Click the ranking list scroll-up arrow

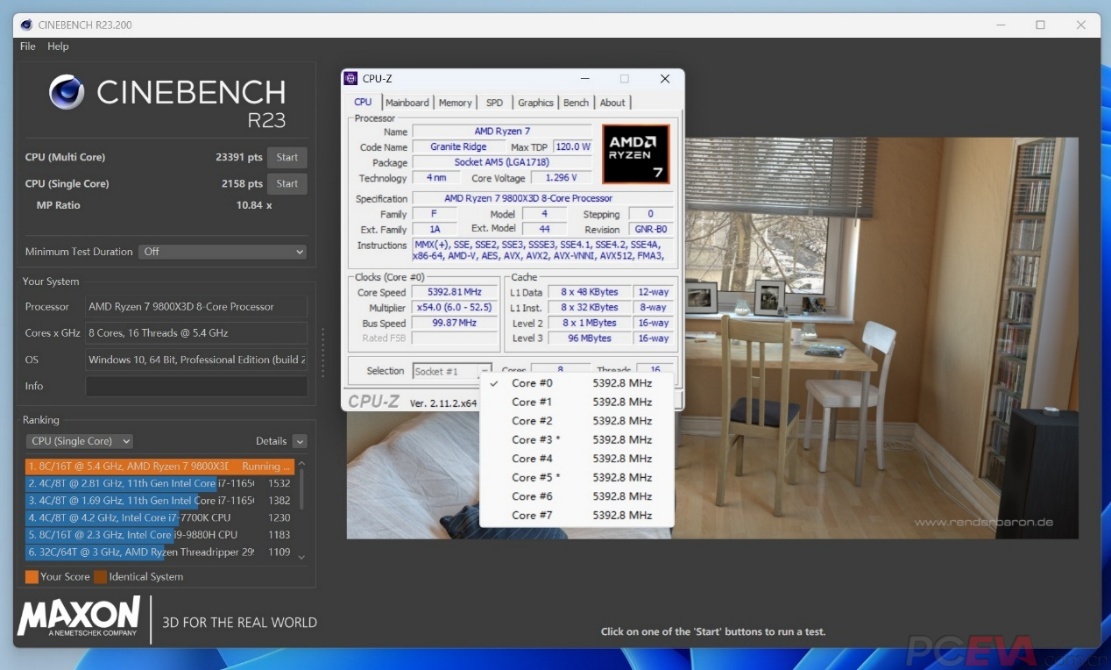tap(302, 465)
